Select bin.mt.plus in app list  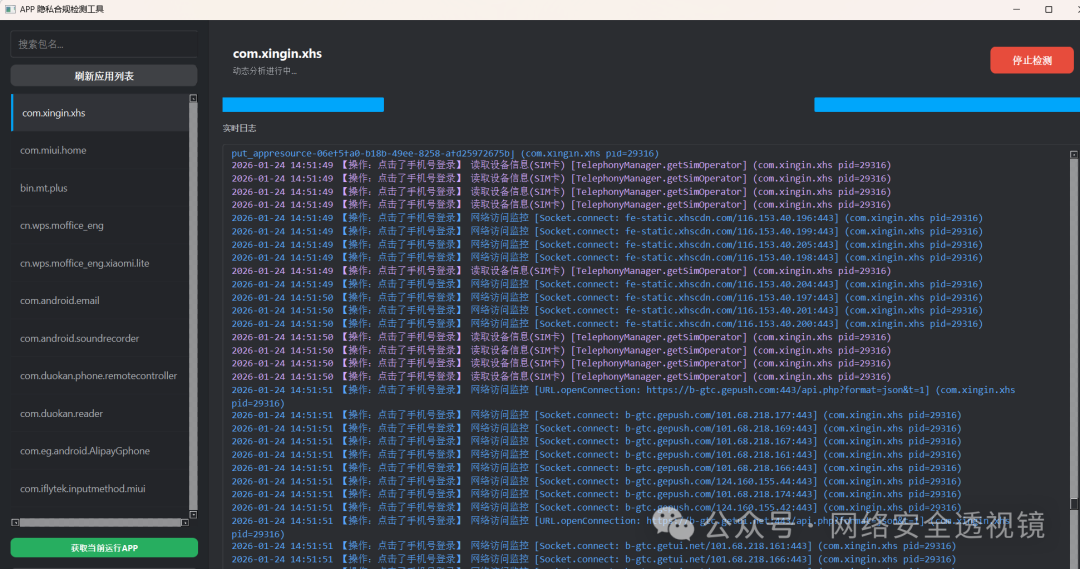click(x=100, y=188)
